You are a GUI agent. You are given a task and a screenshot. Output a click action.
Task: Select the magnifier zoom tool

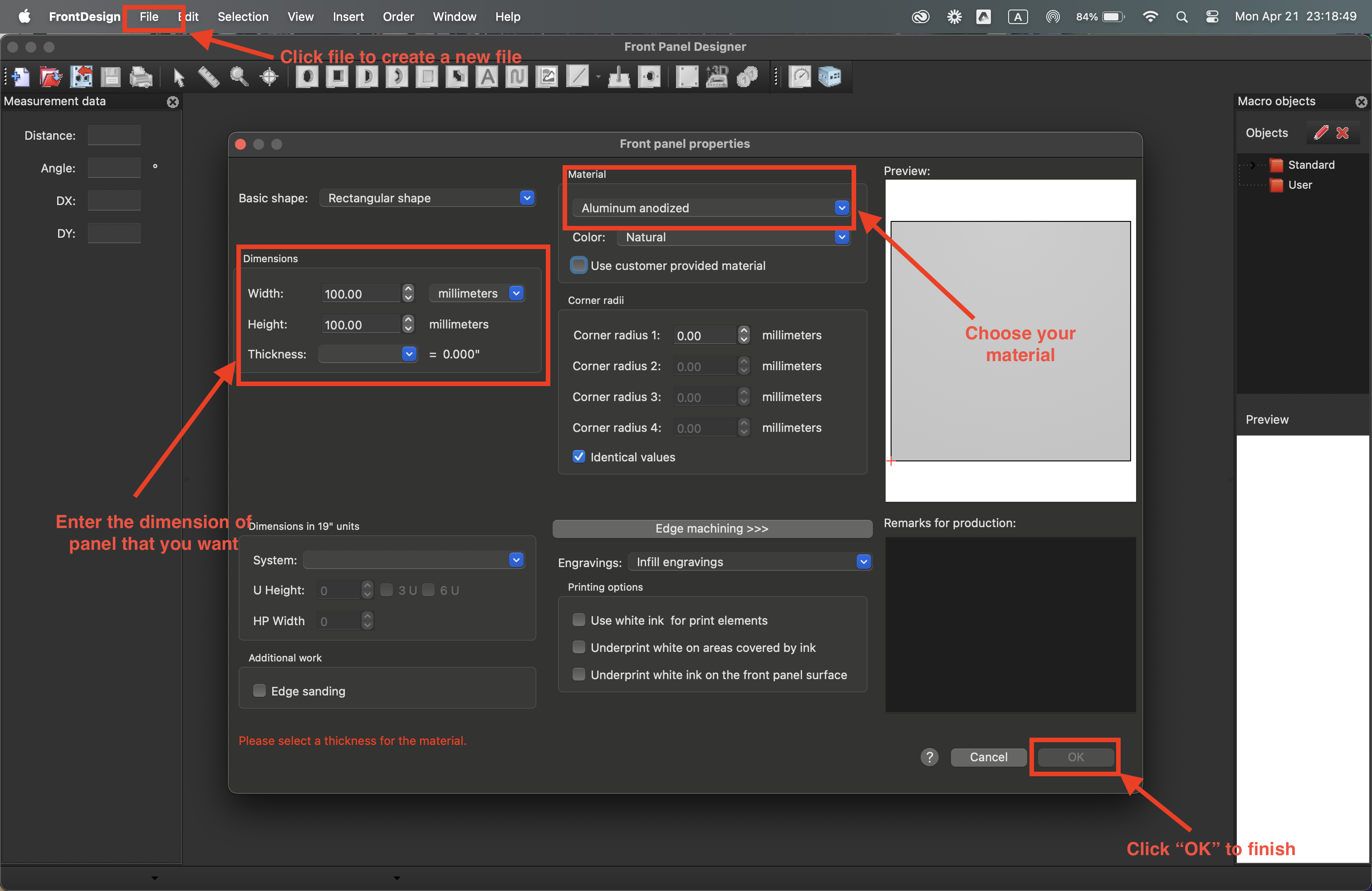tap(239, 77)
